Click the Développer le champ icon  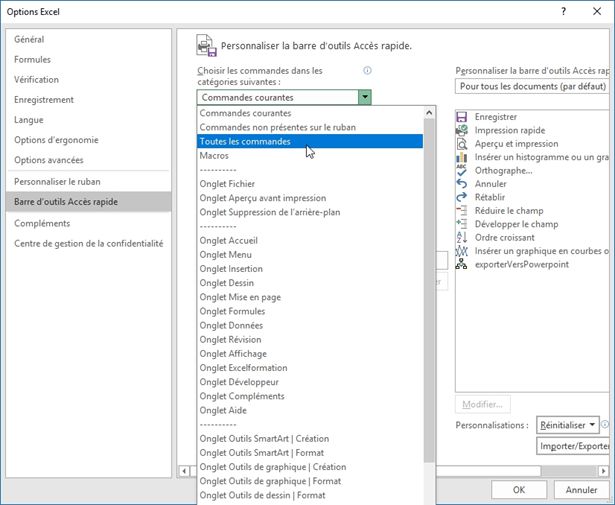pos(462,224)
